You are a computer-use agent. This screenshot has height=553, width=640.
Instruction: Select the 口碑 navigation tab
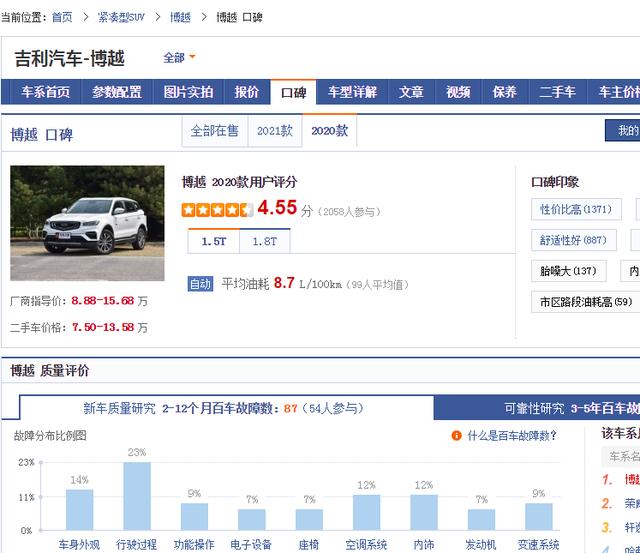(293, 92)
